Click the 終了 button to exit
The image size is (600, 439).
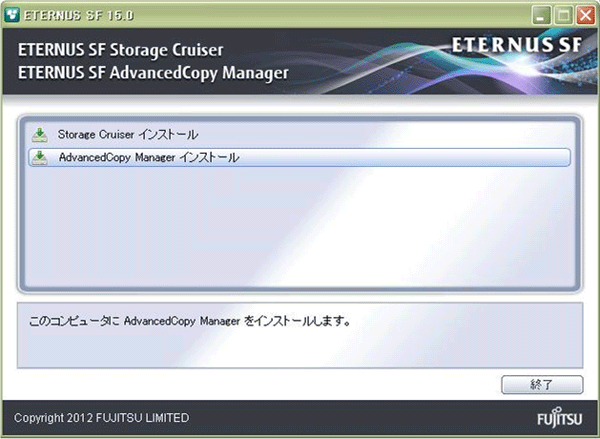(542, 384)
